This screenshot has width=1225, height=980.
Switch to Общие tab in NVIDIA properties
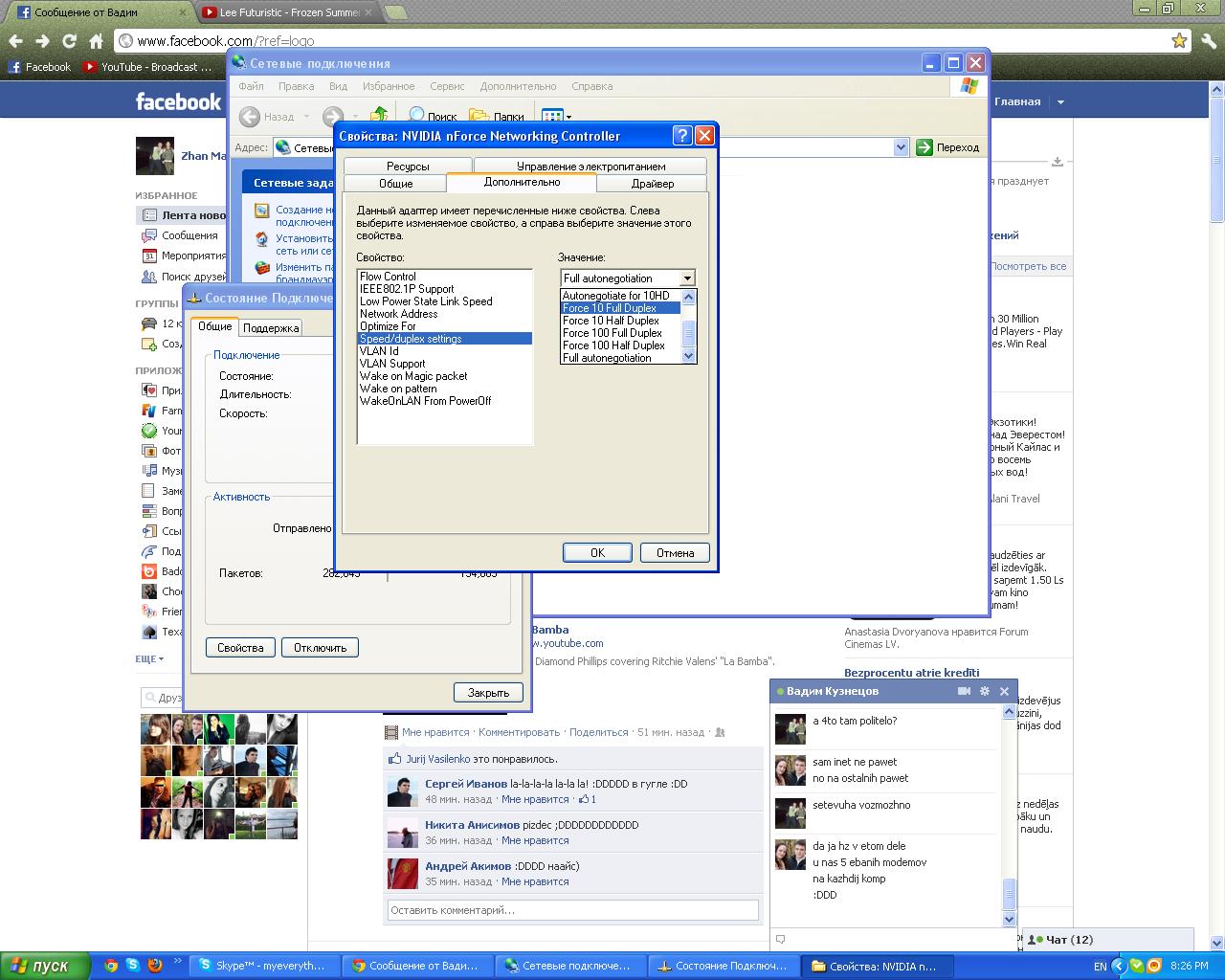click(x=395, y=183)
